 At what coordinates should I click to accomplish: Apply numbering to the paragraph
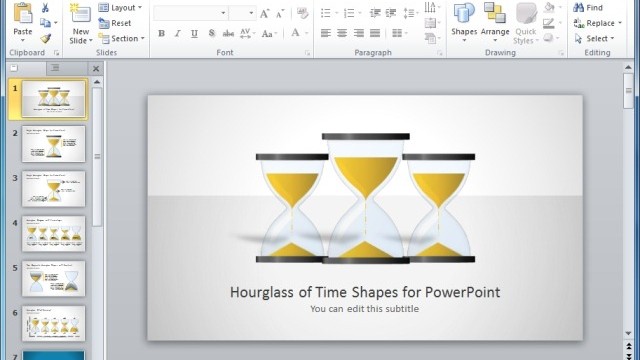point(349,13)
